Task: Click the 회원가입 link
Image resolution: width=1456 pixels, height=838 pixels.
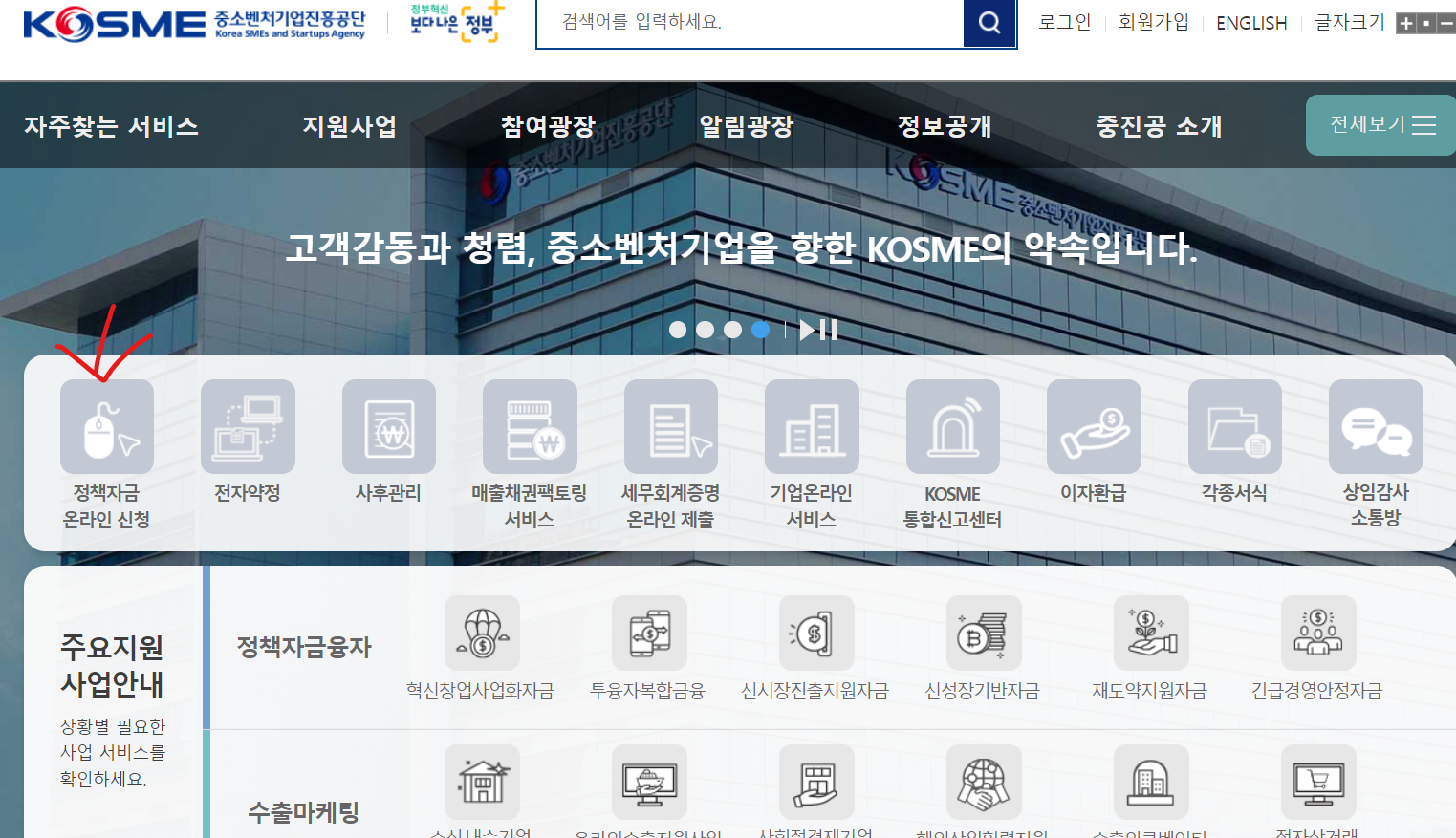Action: pyautogui.click(x=1154, y=22)
